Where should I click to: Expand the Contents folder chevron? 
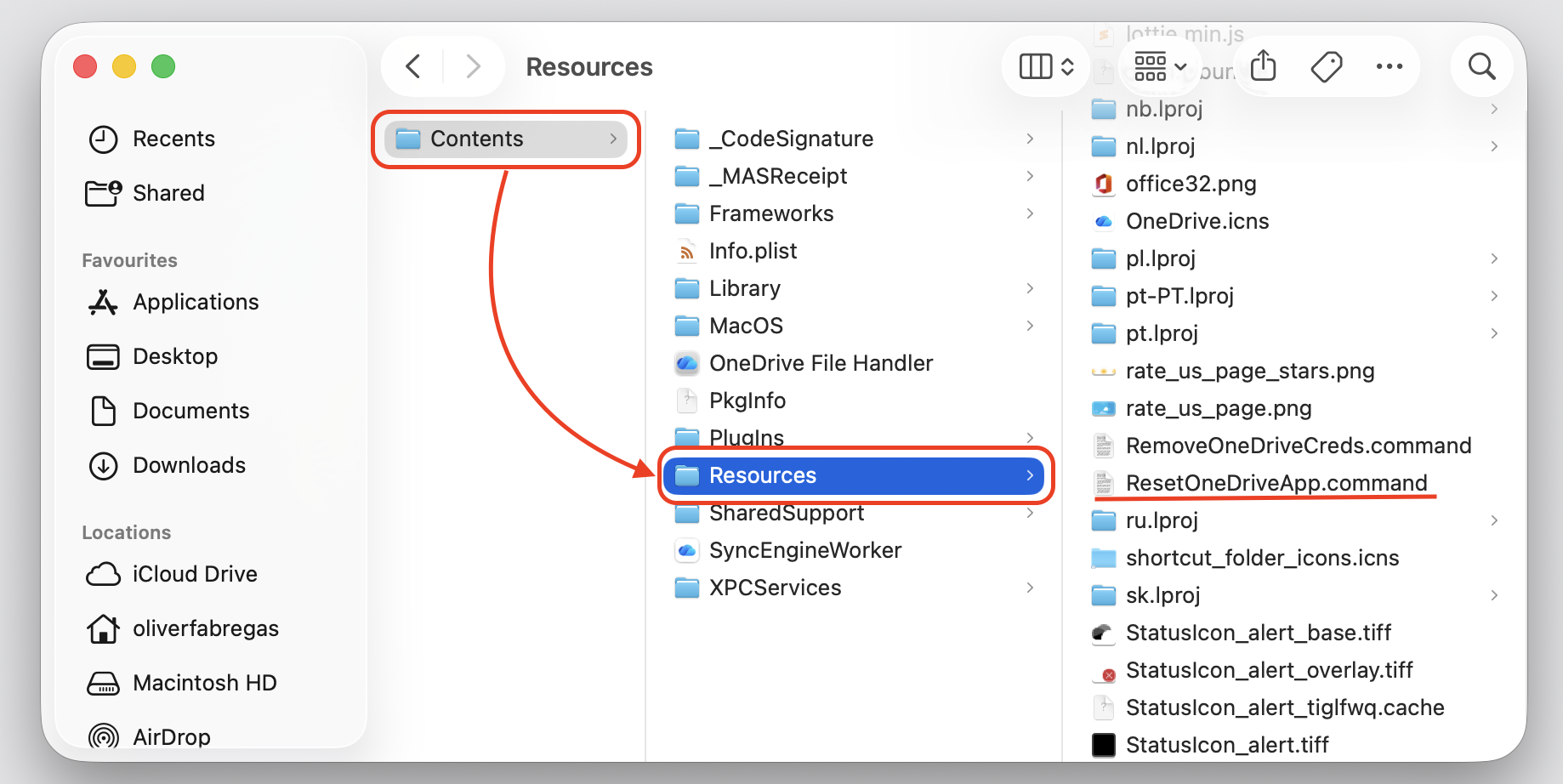point(613,139)
